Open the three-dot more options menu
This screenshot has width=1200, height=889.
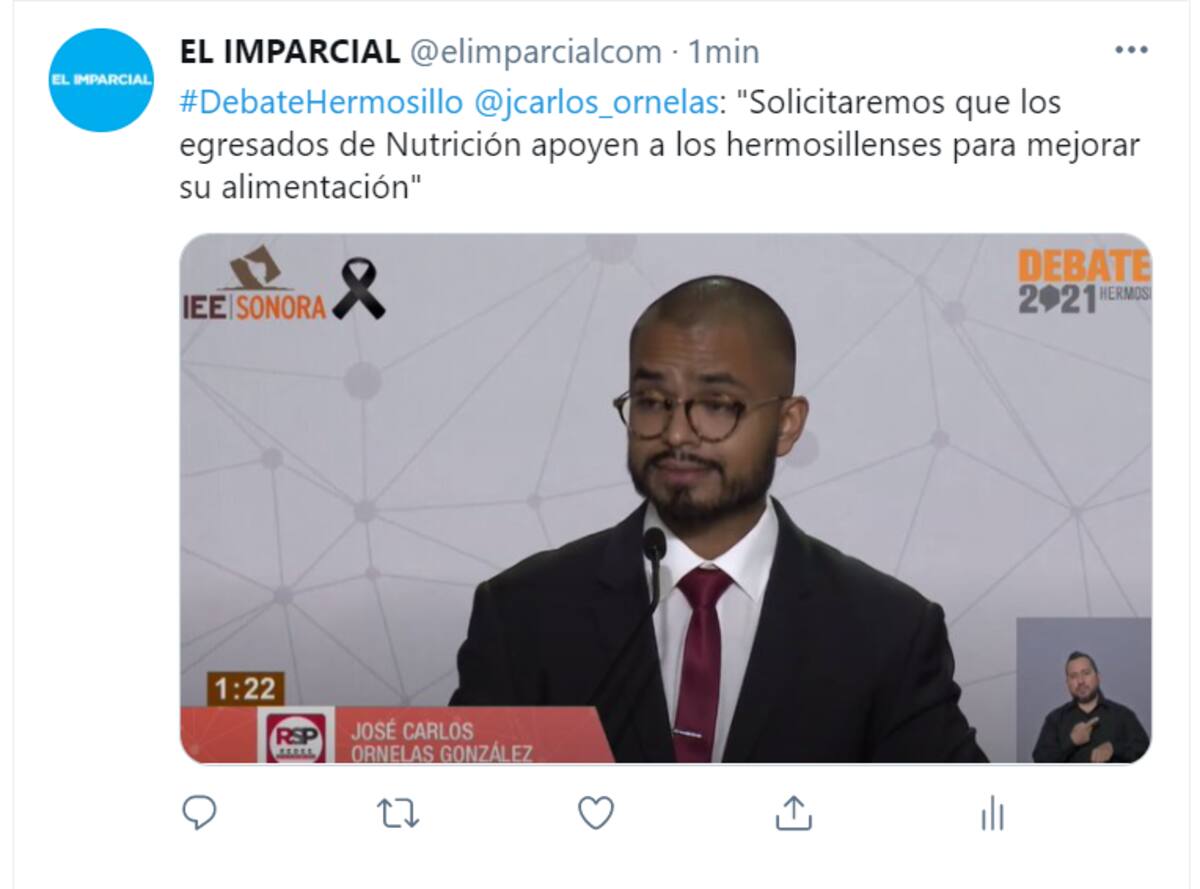tap(1131, 50)
